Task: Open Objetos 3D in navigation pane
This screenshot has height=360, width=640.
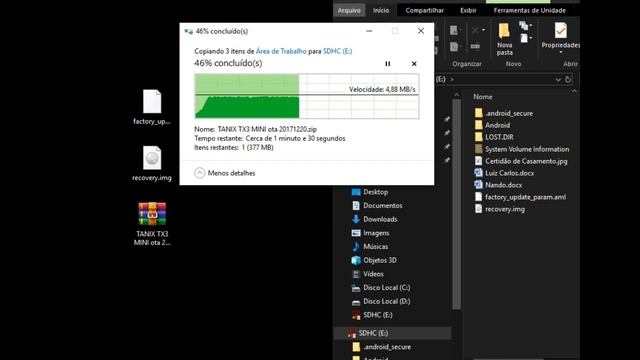Action: click(x=374, y=260)
